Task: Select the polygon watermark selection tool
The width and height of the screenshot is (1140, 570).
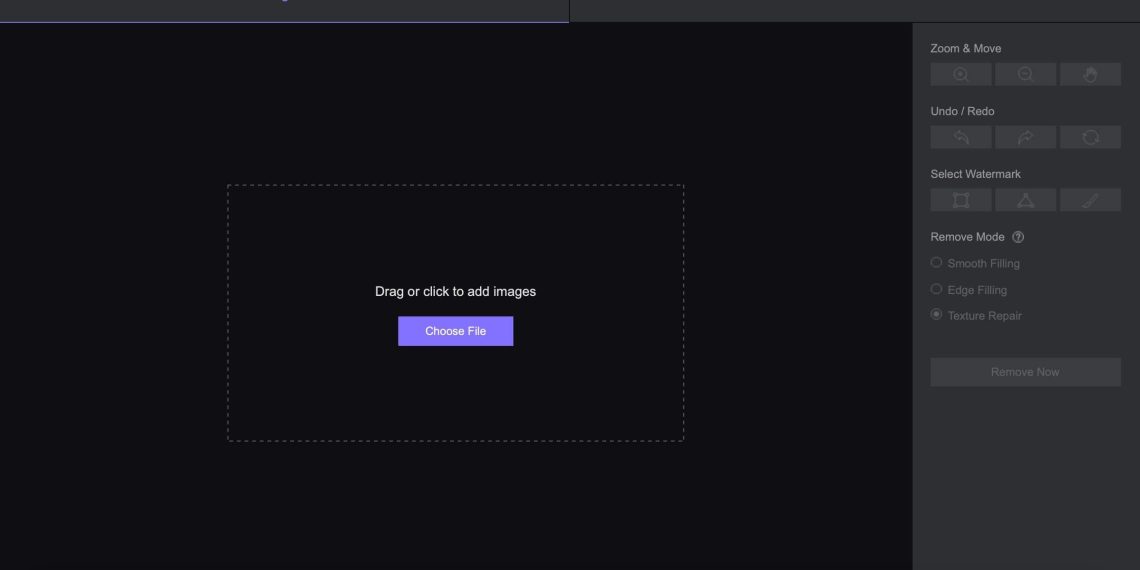Action: pos(1025,201)
